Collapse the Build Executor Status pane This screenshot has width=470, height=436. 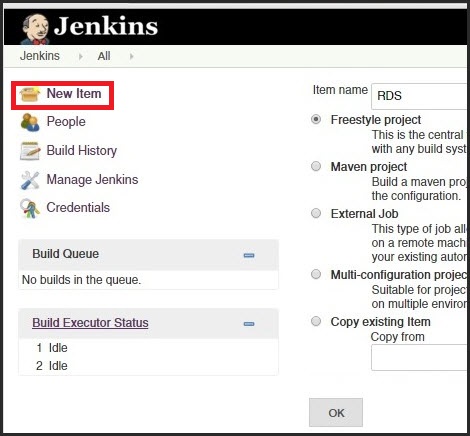249,324
